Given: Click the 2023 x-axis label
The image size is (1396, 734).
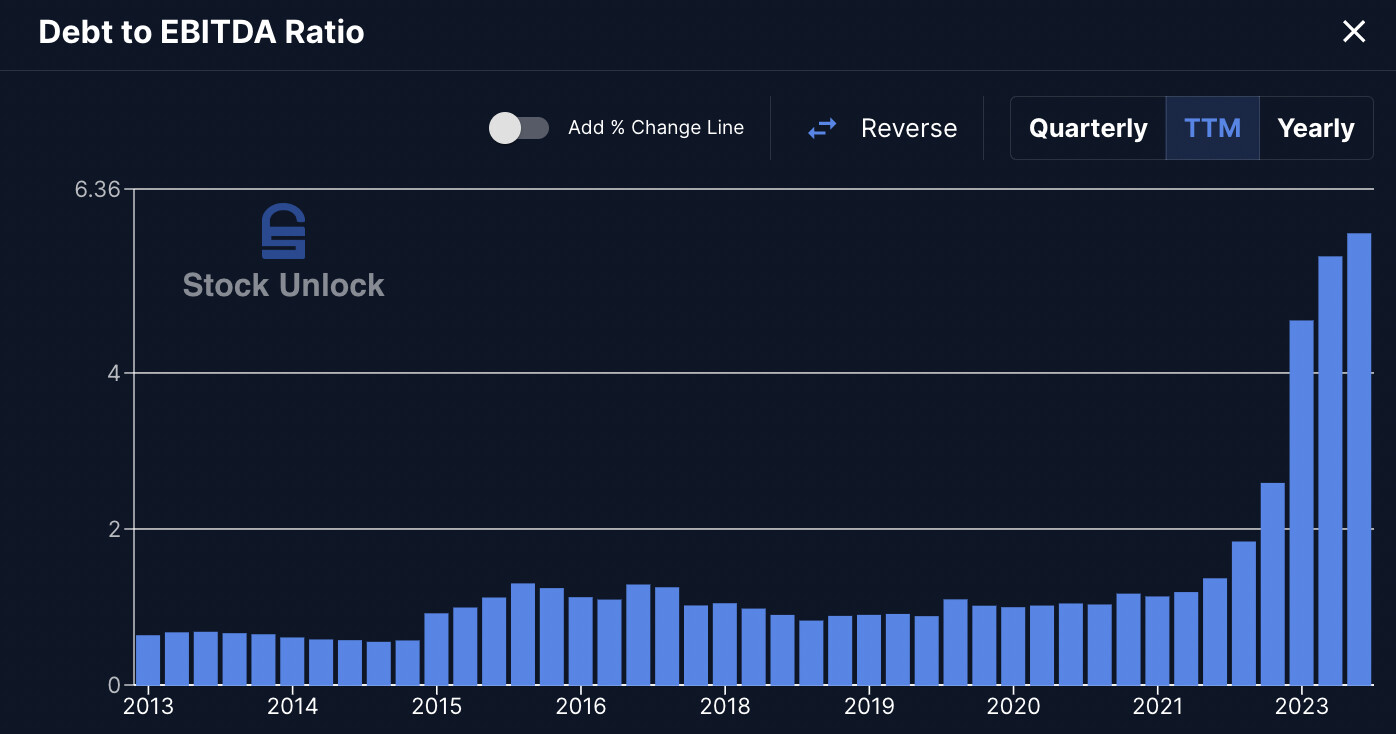Looking at the screenshot, I should (1301, 706).
